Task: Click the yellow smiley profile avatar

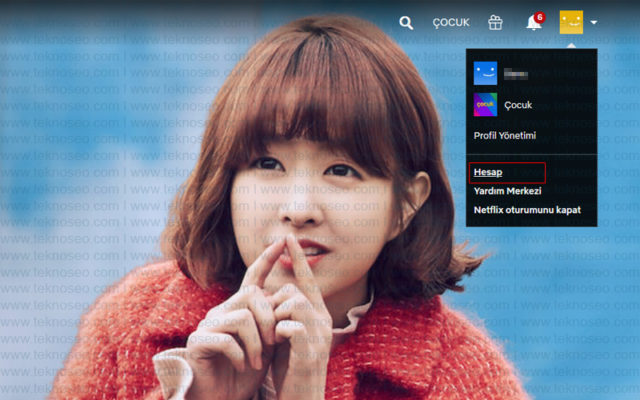Action: [x=571, y=22]
